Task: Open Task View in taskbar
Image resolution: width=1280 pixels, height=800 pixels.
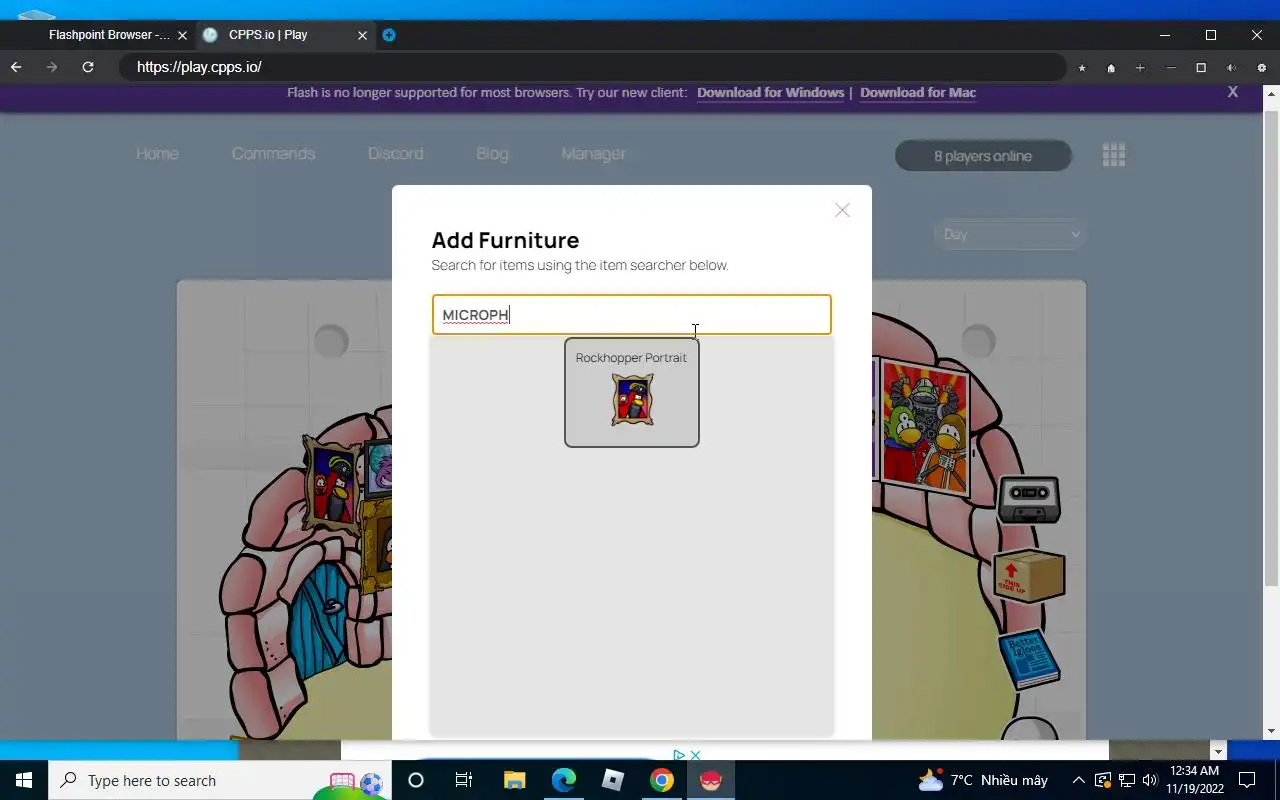Action: click(x=463, y=780)
